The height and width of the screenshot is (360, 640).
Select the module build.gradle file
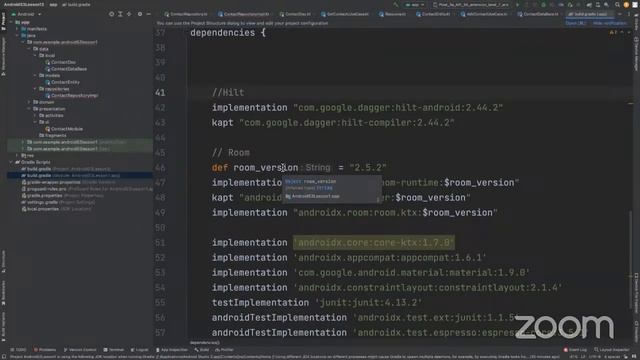[x=70, y=176]
